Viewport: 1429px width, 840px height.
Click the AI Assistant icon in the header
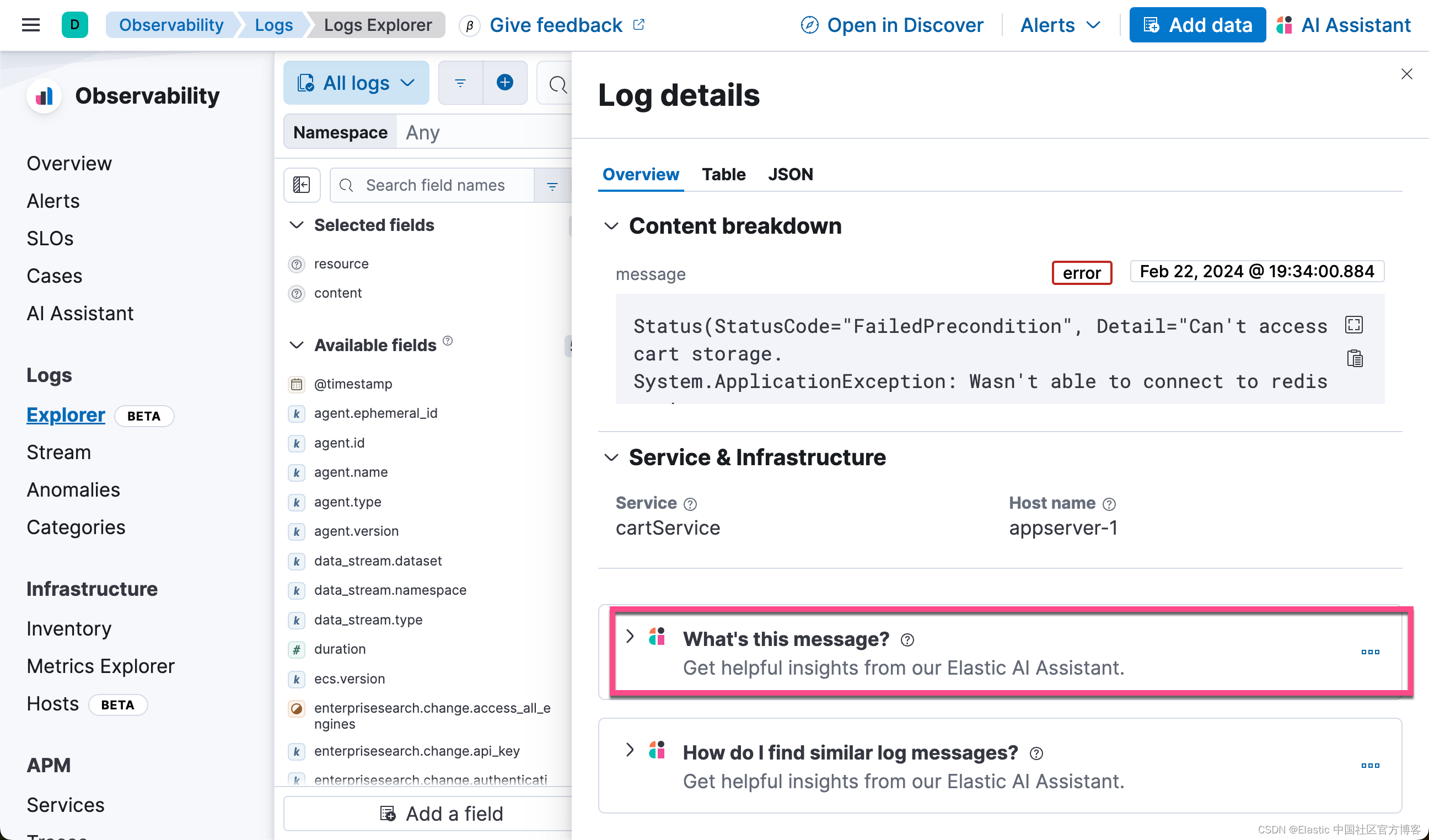pyautogui.click(x=1285, y=24)
